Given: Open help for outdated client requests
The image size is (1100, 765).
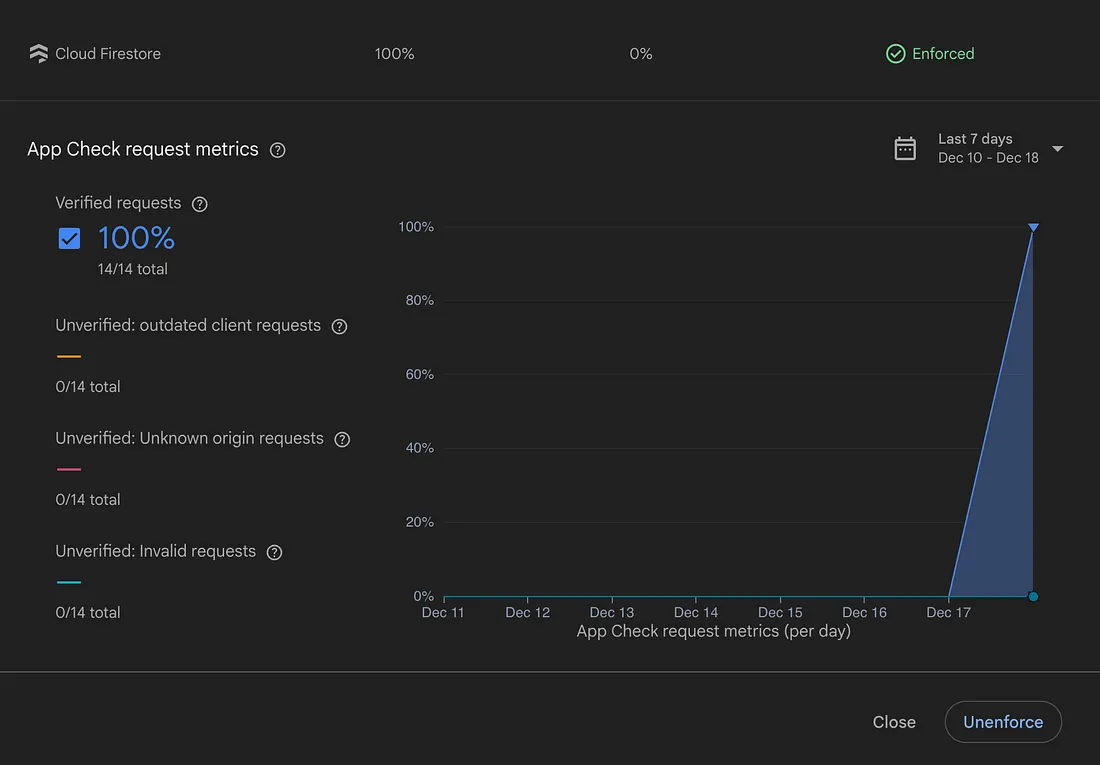Looking at the screenshot, I should point(340,326).
